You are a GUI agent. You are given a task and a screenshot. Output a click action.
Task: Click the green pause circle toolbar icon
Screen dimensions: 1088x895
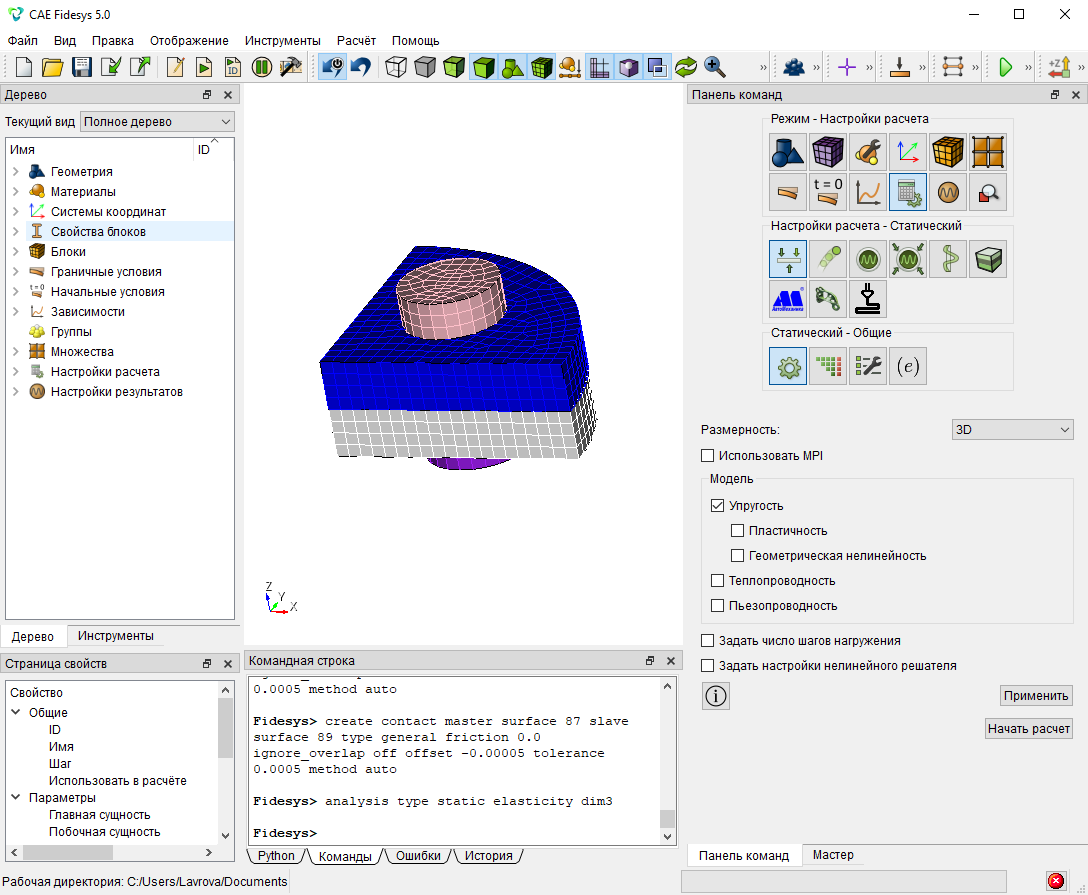click(x=262, y=67)
